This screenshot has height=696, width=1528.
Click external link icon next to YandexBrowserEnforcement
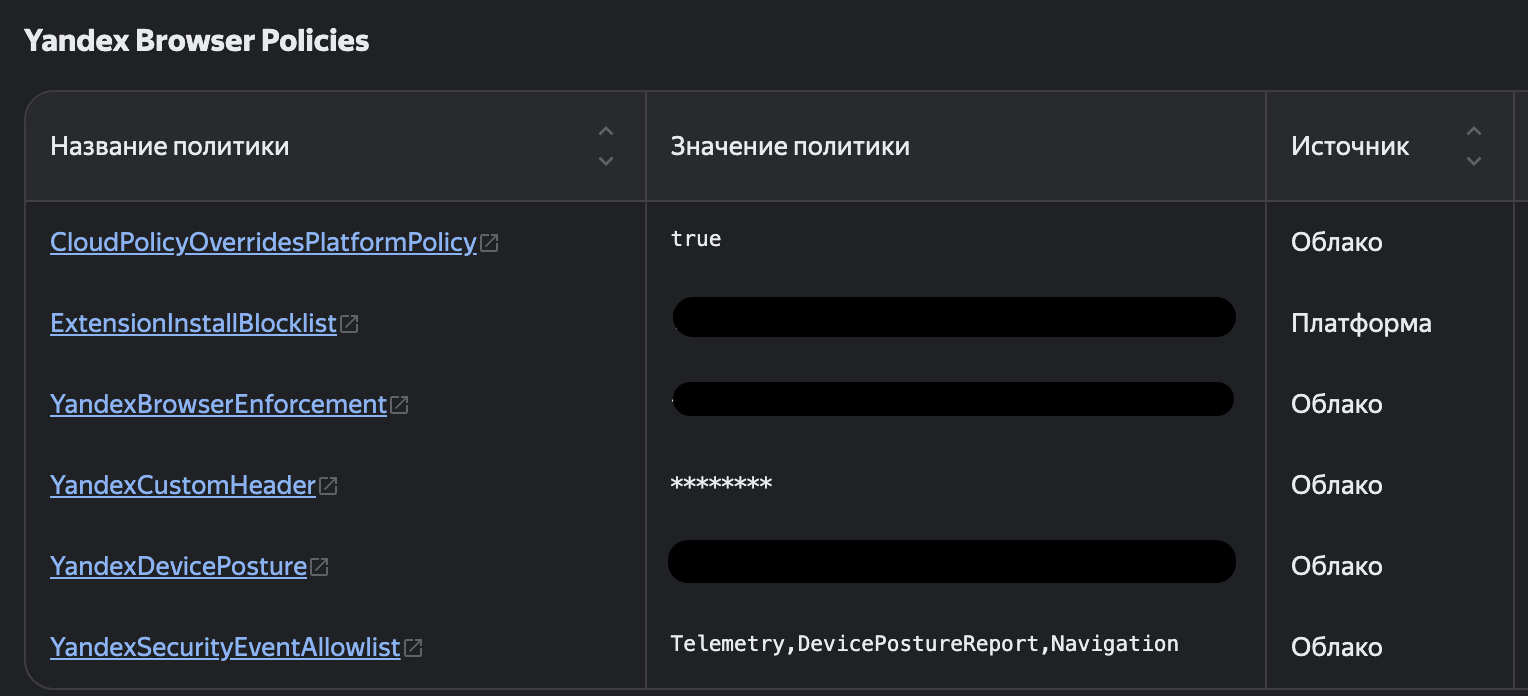400,405
